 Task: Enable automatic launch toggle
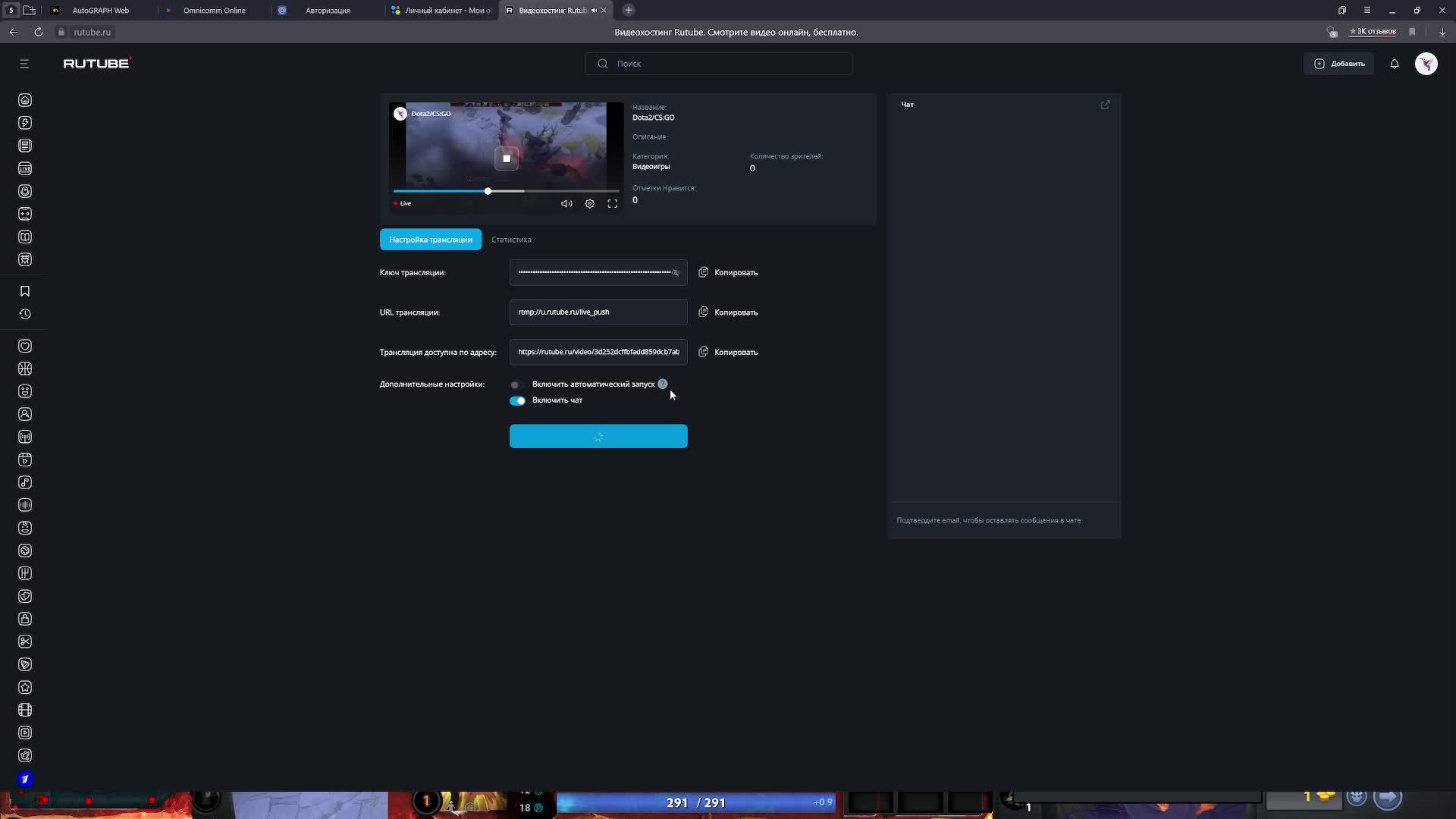(x=516, y=384)
